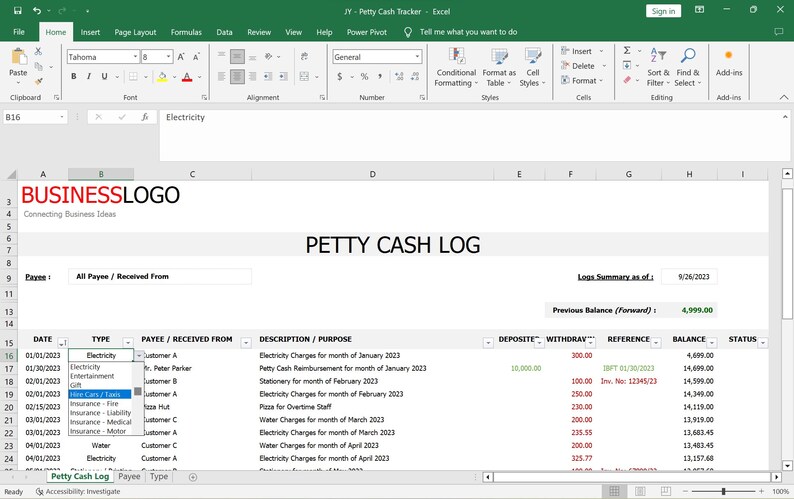Click Accessibility: Investigate in status bar
The height and width of the screenshot is (499, 794).
coord(78,491)
